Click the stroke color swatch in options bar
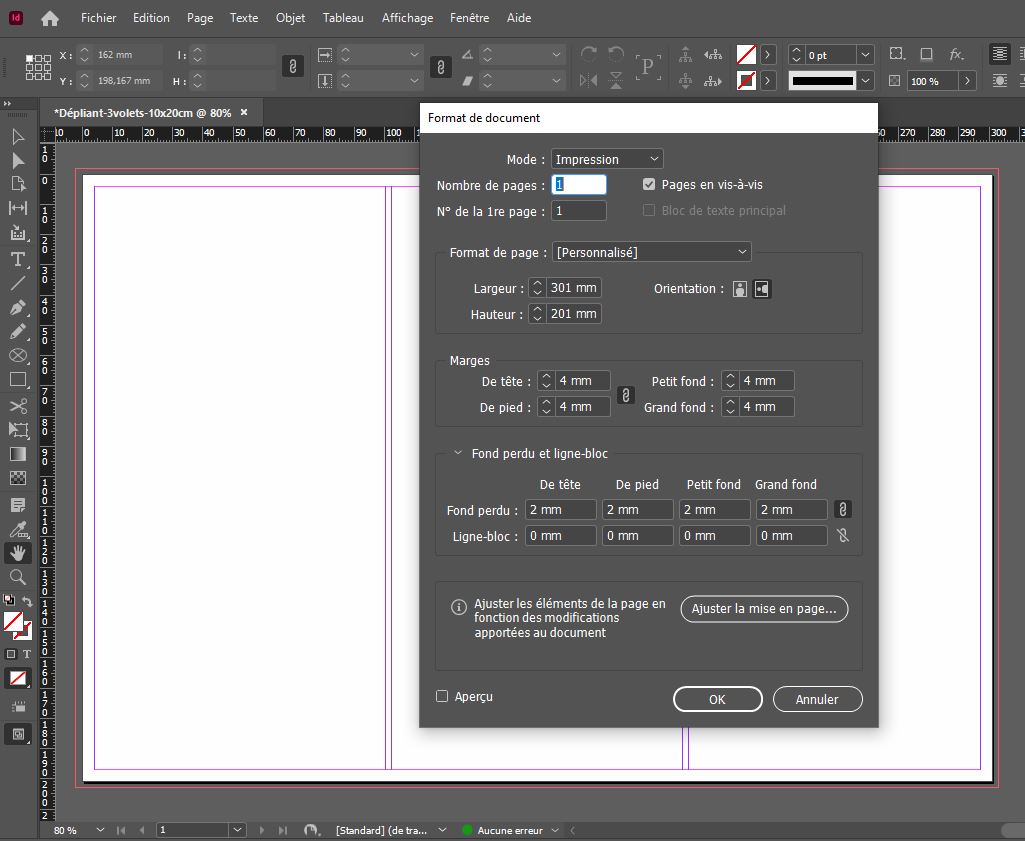 point(746,81)
